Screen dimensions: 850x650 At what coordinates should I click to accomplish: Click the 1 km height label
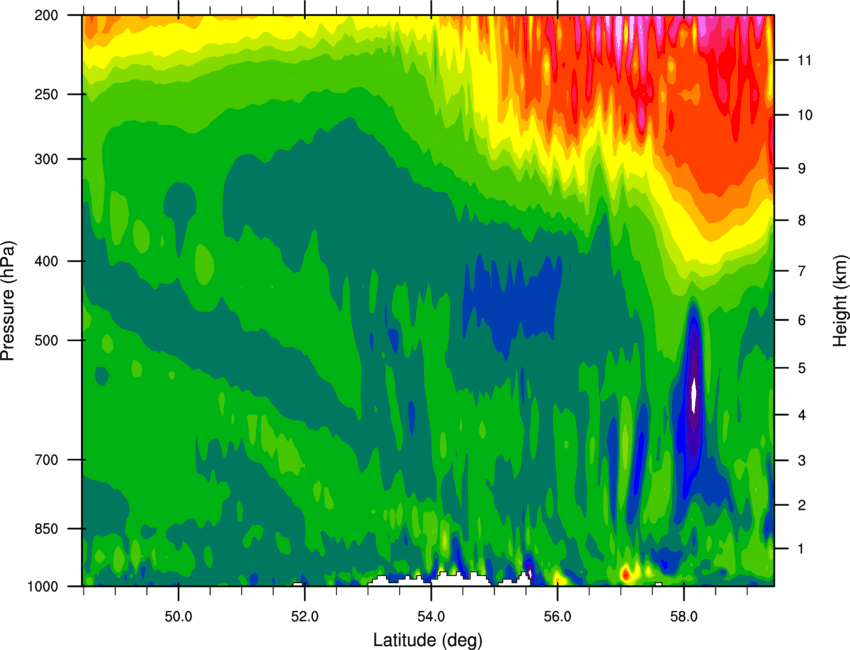[x=801, y=549]
